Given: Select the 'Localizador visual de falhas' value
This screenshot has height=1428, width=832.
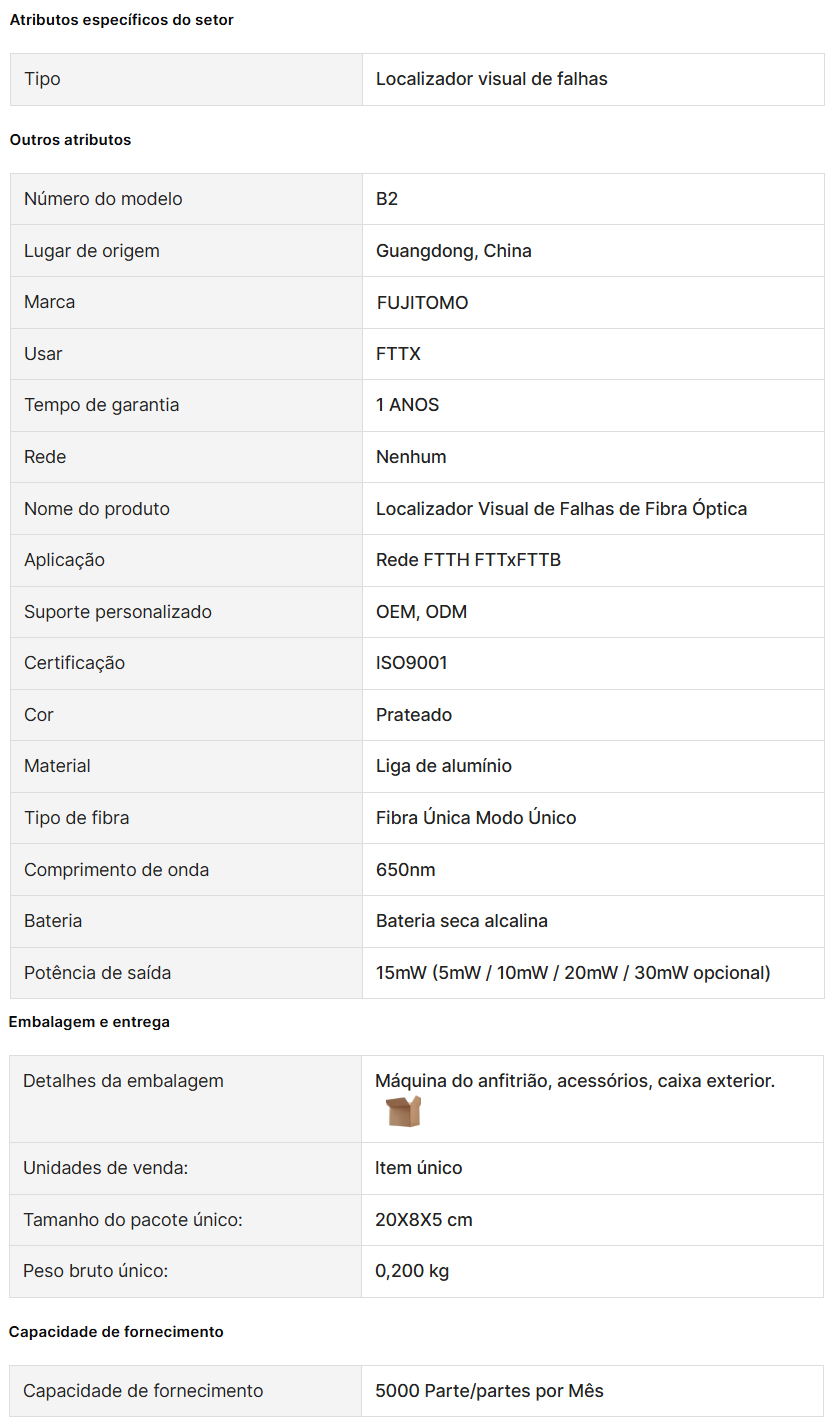Looking at the screenshot, I should [491, 79].
